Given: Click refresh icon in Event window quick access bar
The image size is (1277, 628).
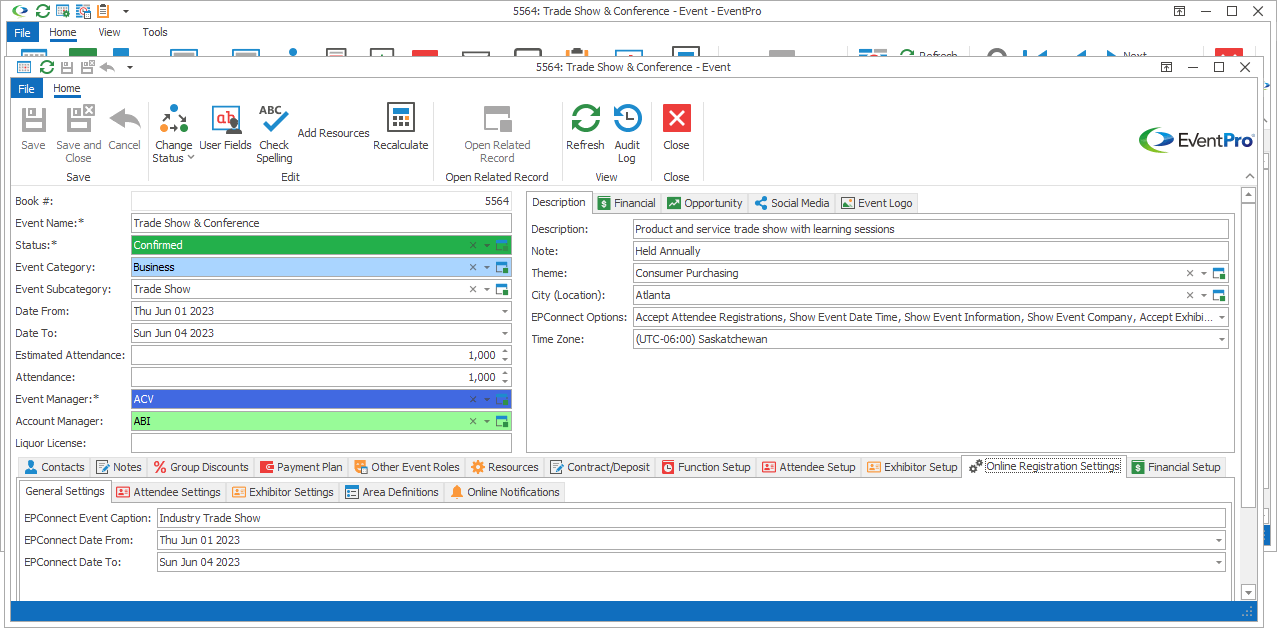Looking at the screenshot, I should [x=45, y=67].
